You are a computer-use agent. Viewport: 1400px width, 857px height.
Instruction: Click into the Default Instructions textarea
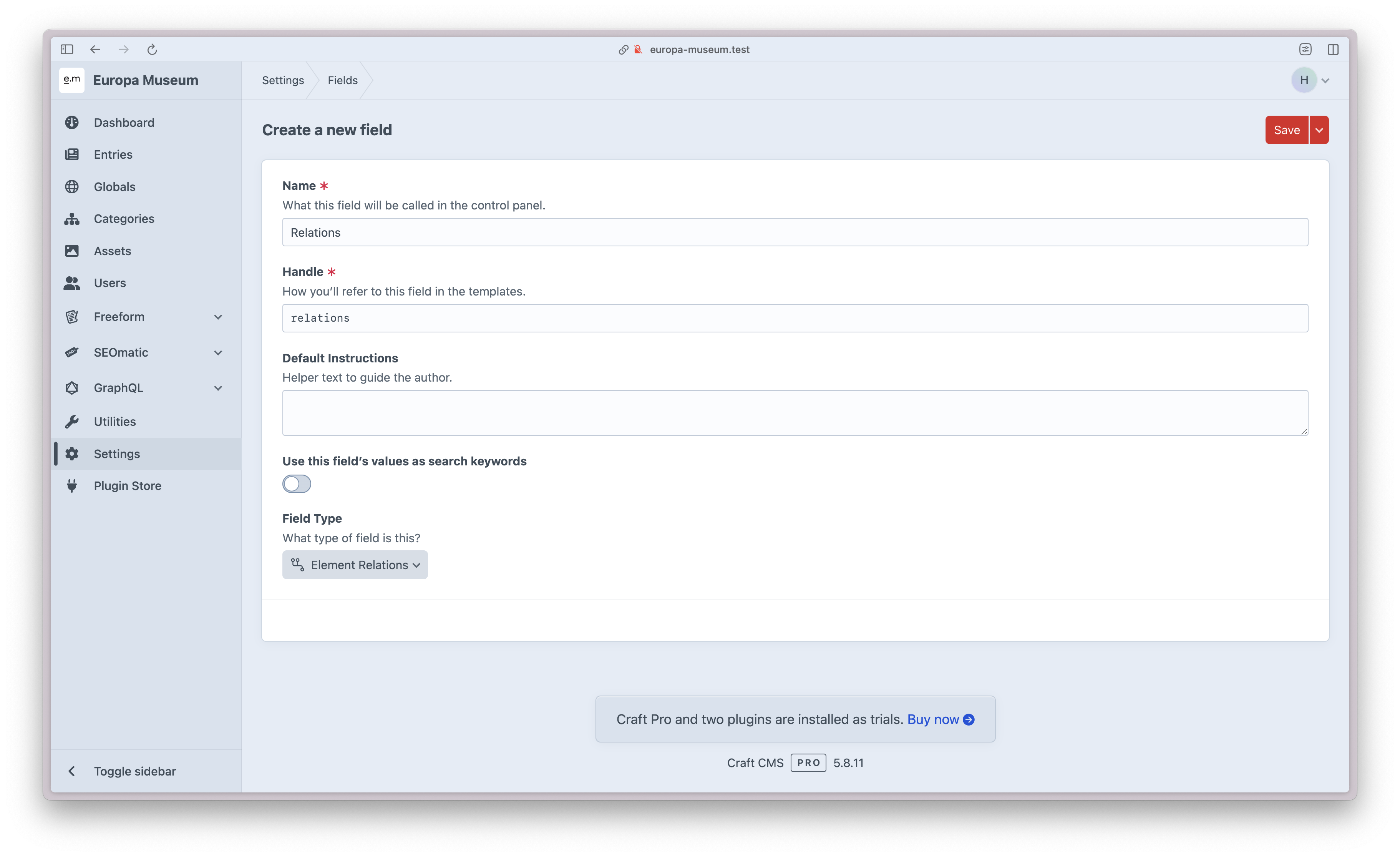[795, 413]
